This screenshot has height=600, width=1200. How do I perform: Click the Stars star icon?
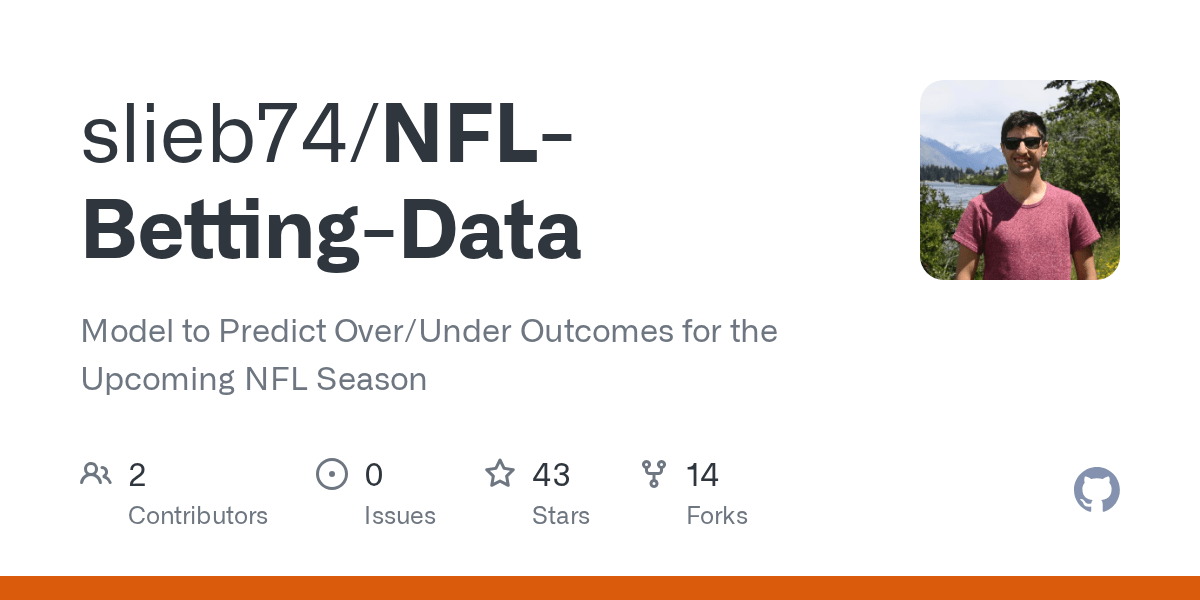click(x=500, y=473)
